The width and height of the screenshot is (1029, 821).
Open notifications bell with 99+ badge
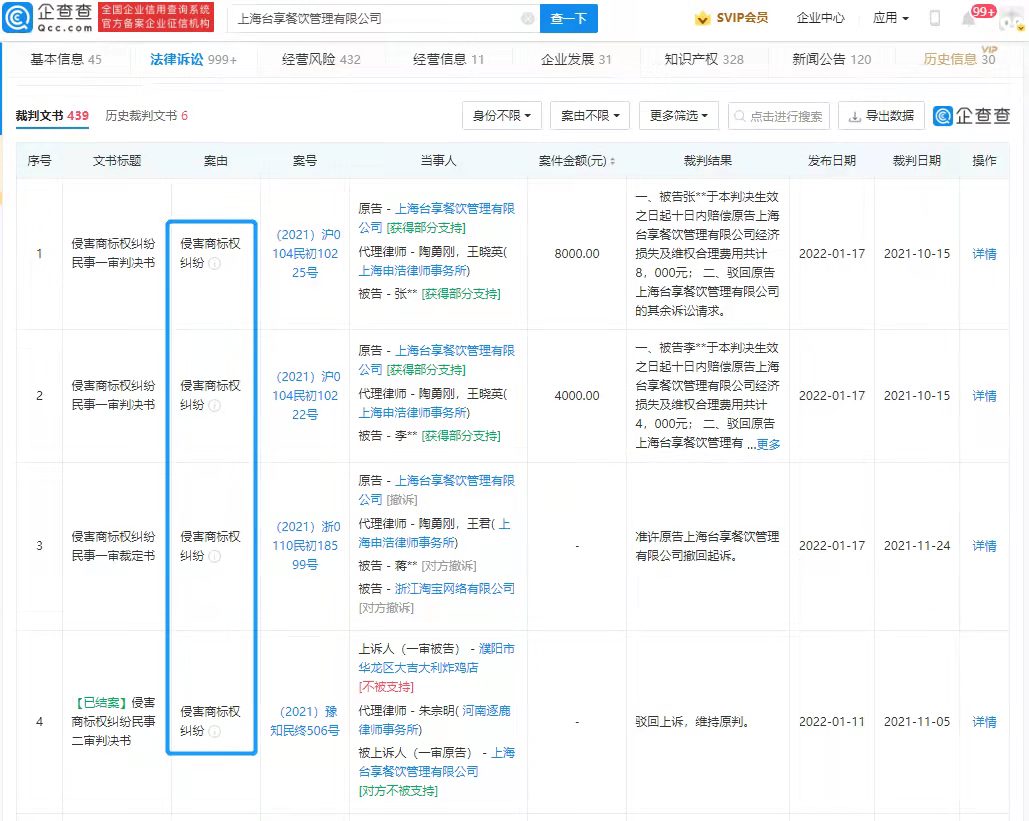[x=969, y=18]
